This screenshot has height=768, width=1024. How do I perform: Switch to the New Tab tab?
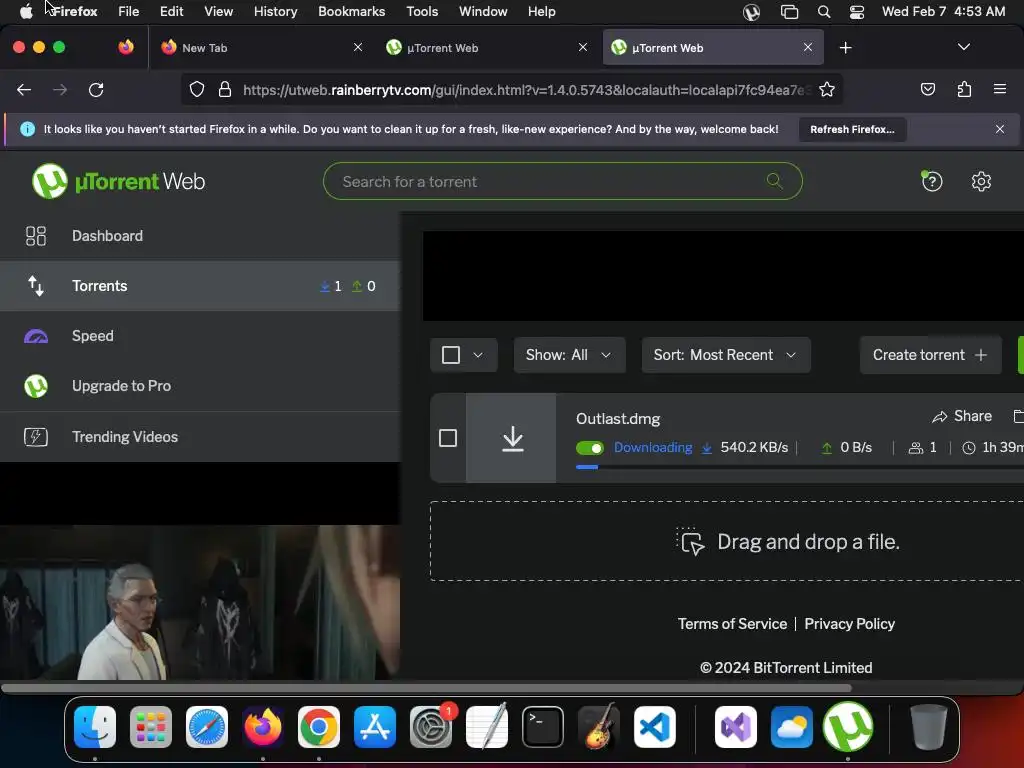(x=261, y=48)
